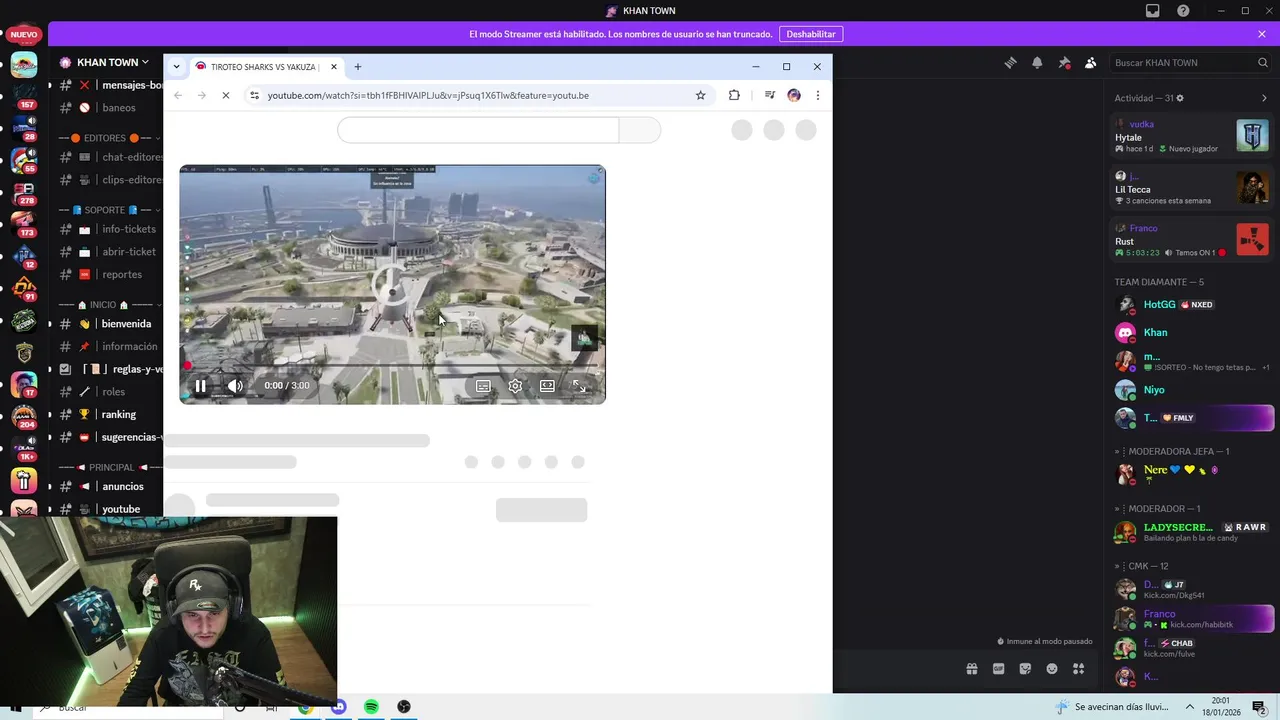Toggle subtitles on the video player

[483, 386]
